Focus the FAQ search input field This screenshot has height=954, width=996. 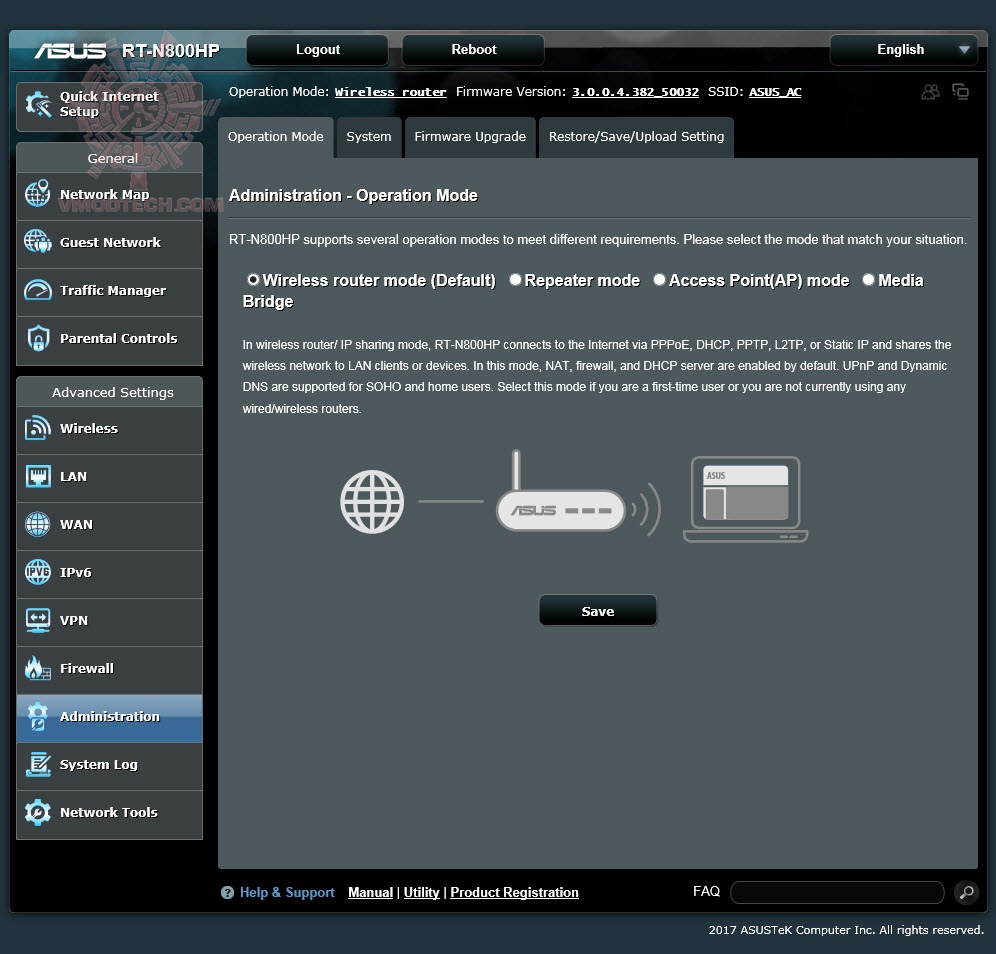[x=837, y=892]
